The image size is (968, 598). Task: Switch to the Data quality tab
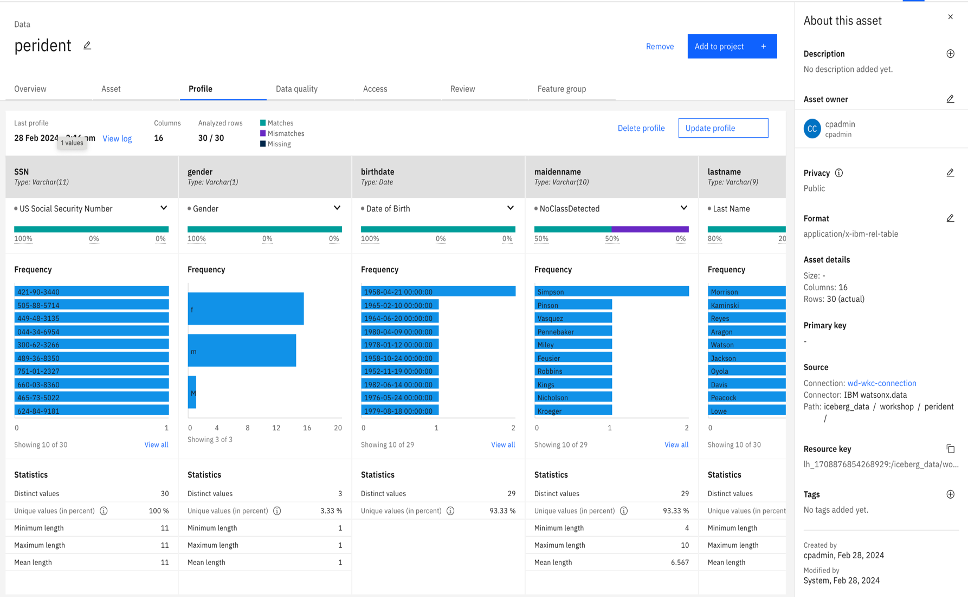point(297,89)
